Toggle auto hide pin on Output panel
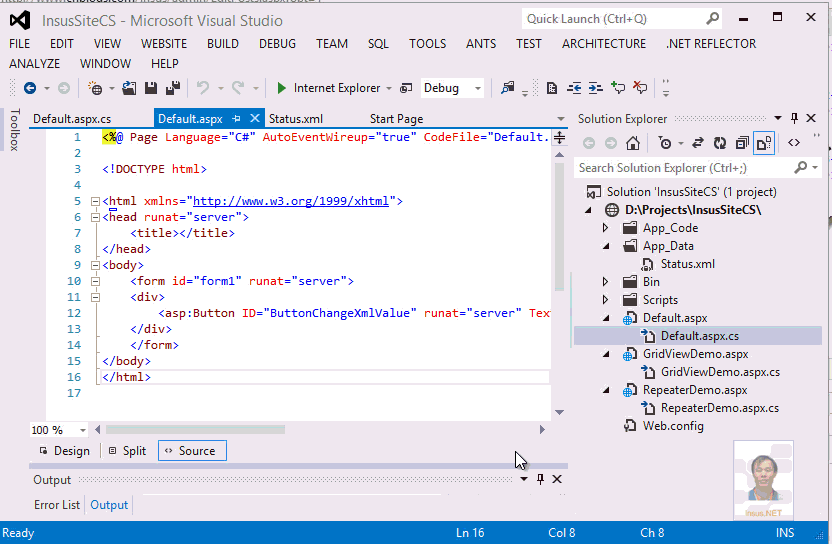 [540, 479]
